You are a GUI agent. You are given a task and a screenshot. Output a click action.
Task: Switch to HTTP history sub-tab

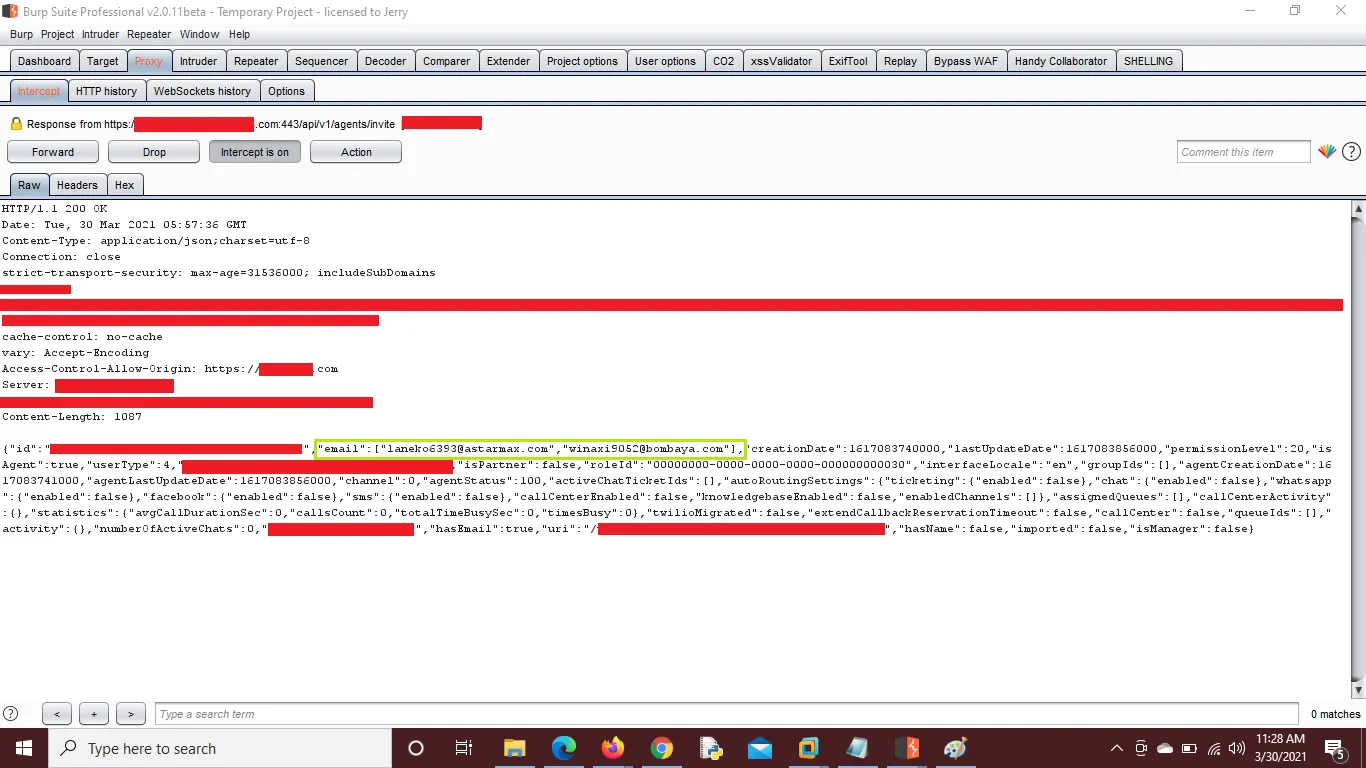tap(106, 91)
